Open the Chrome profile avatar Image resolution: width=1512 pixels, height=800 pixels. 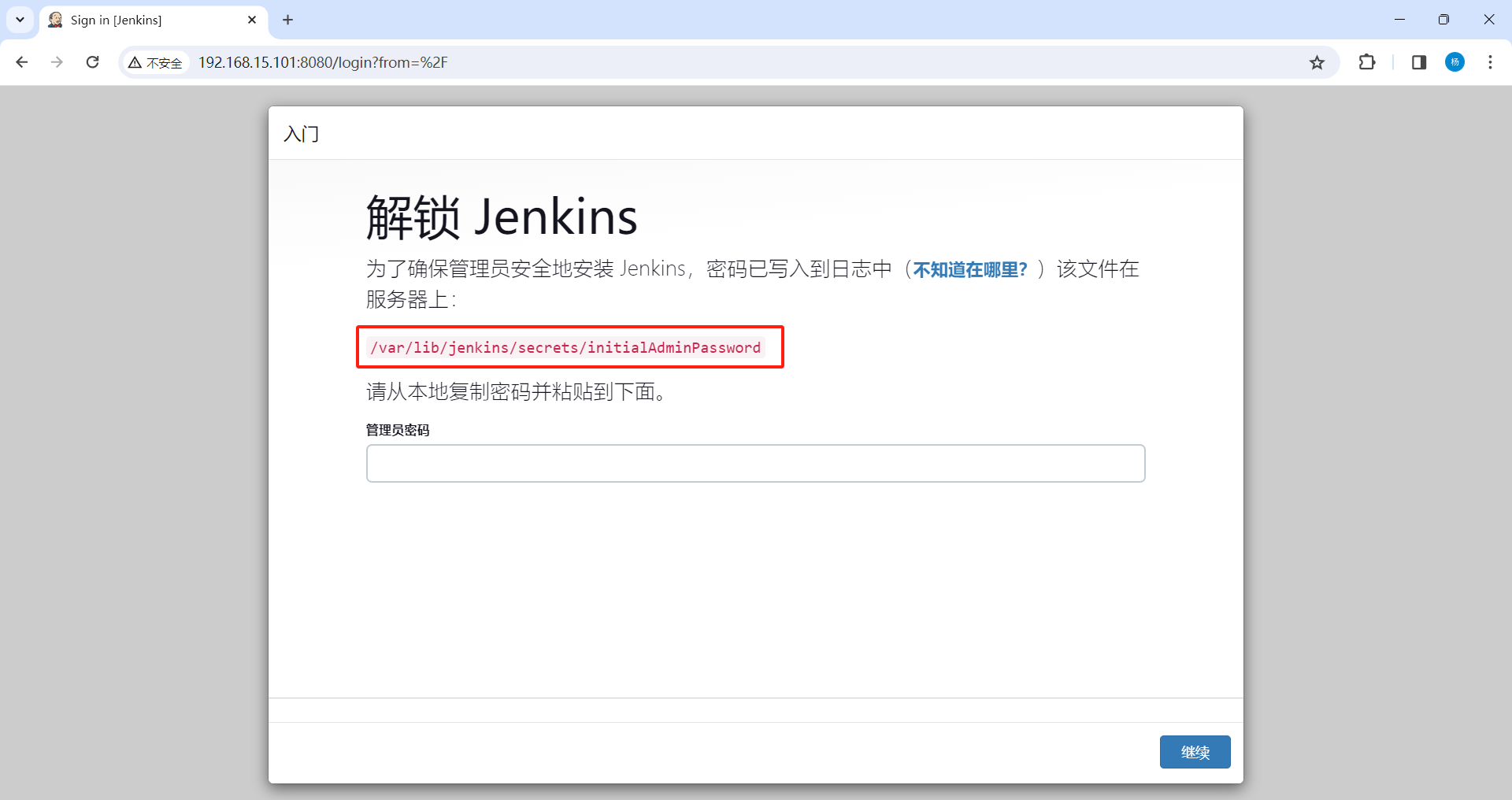tap(1455, 62)
